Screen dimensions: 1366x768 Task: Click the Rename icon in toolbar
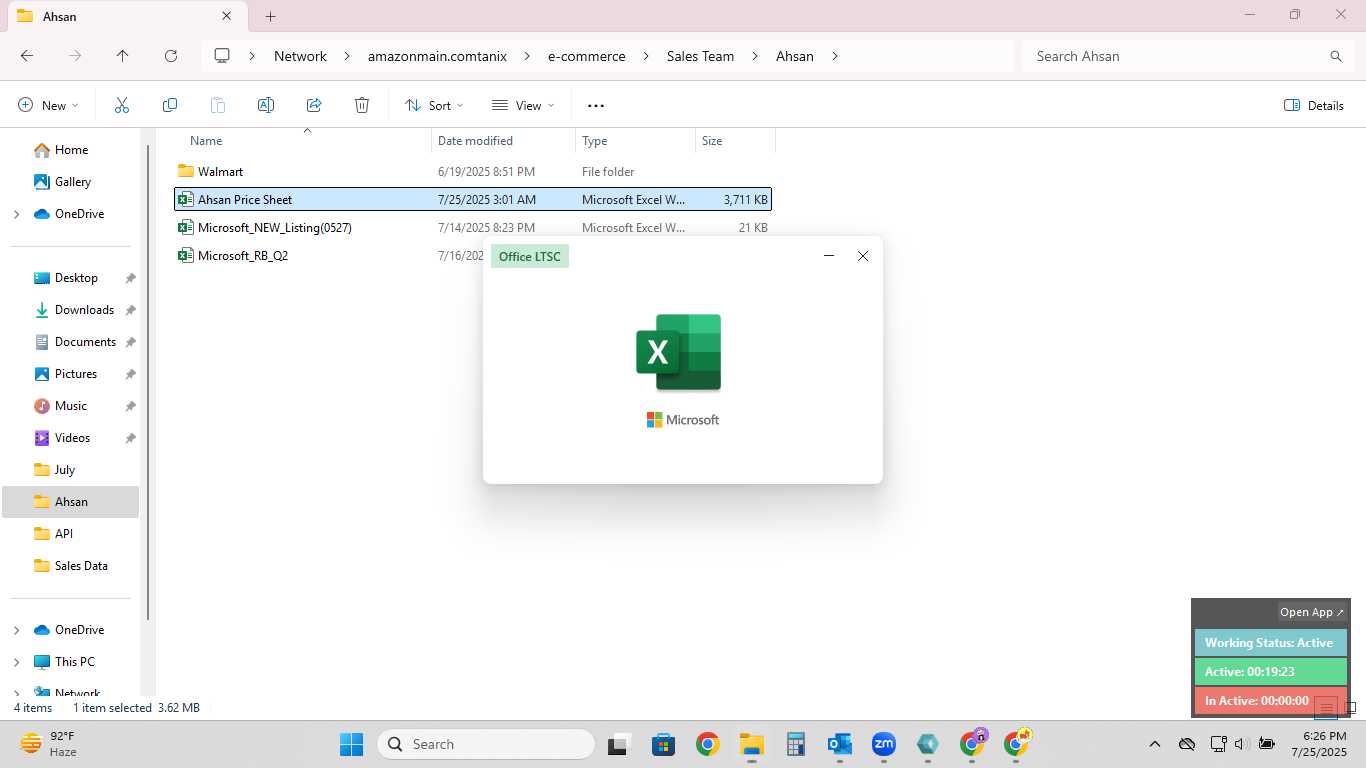266,105
